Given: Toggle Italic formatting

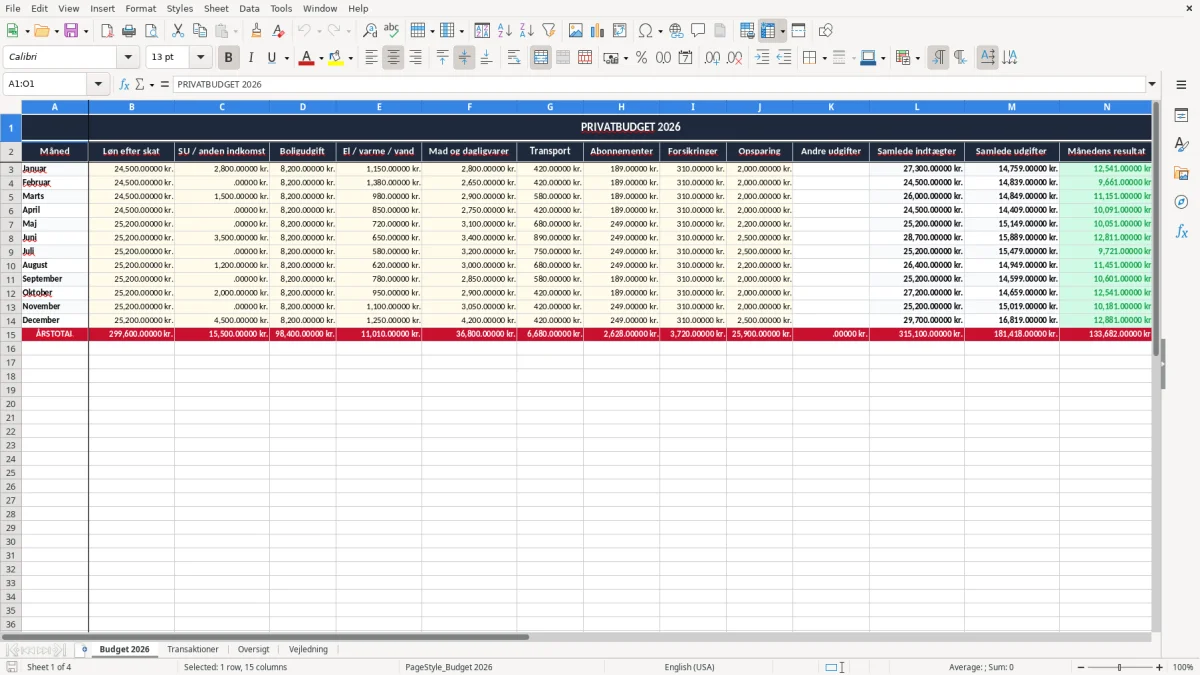Looking at the screenshot, I should pos(250,58).
